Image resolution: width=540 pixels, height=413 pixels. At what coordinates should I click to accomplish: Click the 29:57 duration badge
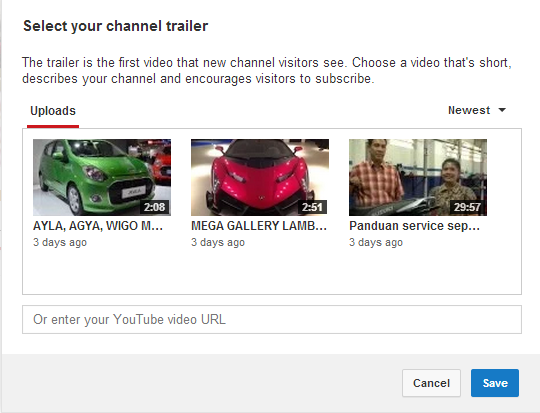(467, 207)
